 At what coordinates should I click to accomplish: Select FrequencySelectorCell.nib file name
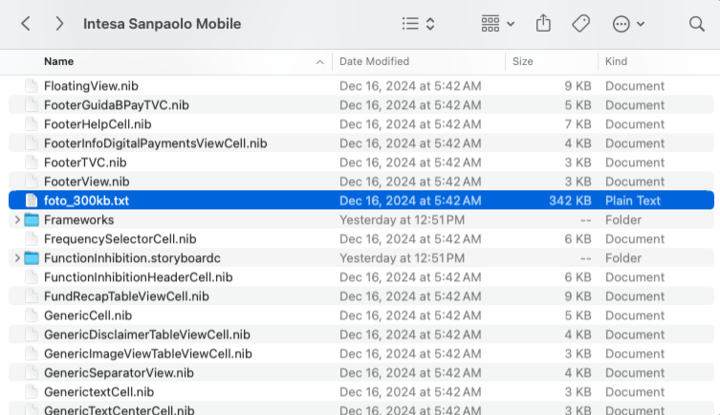point(120,239)
